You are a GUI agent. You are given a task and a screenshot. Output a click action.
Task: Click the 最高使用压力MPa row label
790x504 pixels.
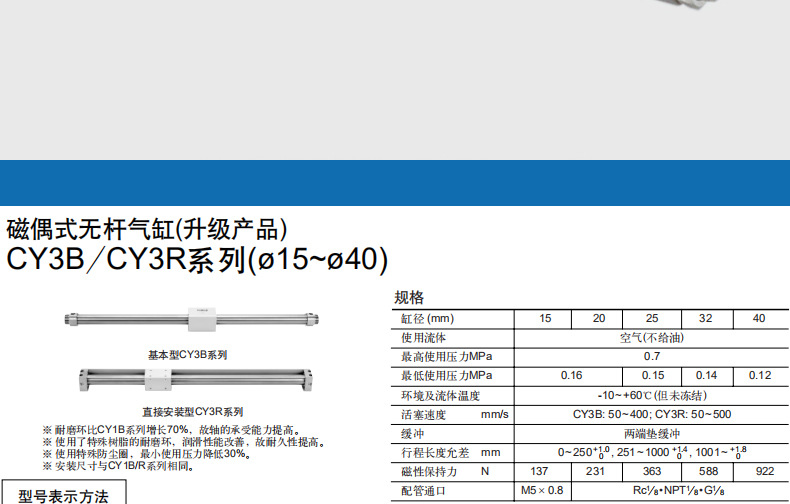point(446,357)
